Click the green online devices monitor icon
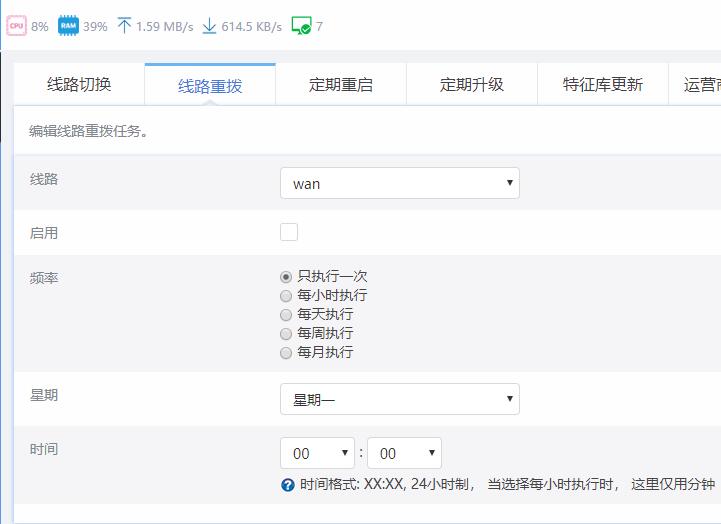 pyautogui.click(x=301, y=26)
